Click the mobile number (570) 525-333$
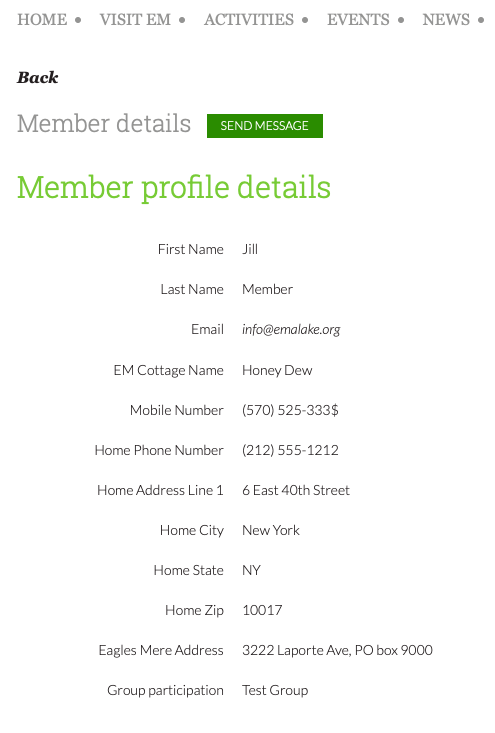 290,410
